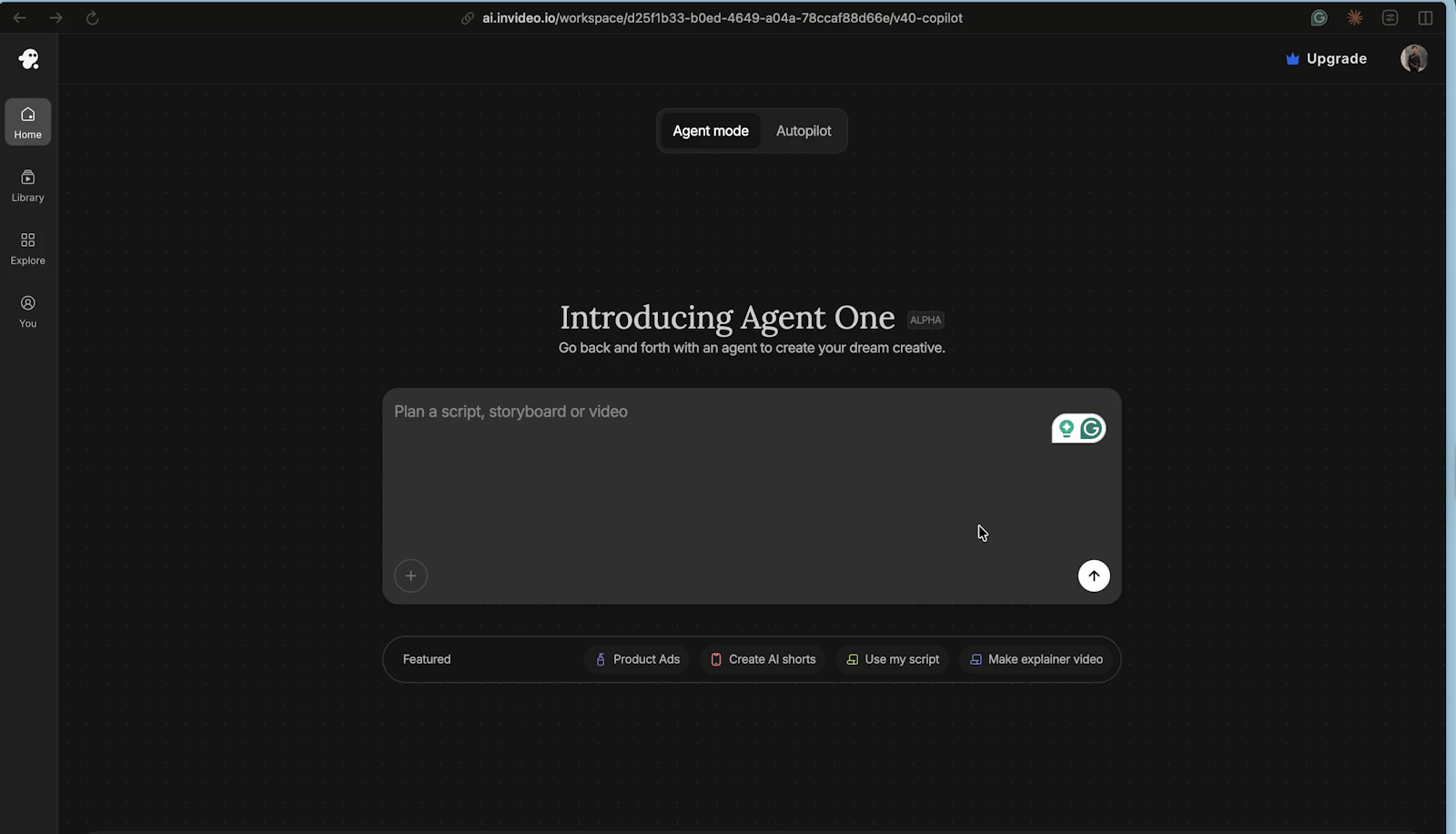Switch to Agent mode tab
The height and width of the screenshot is (834, 1456).
pyautogui.click(x=711, y=131)
